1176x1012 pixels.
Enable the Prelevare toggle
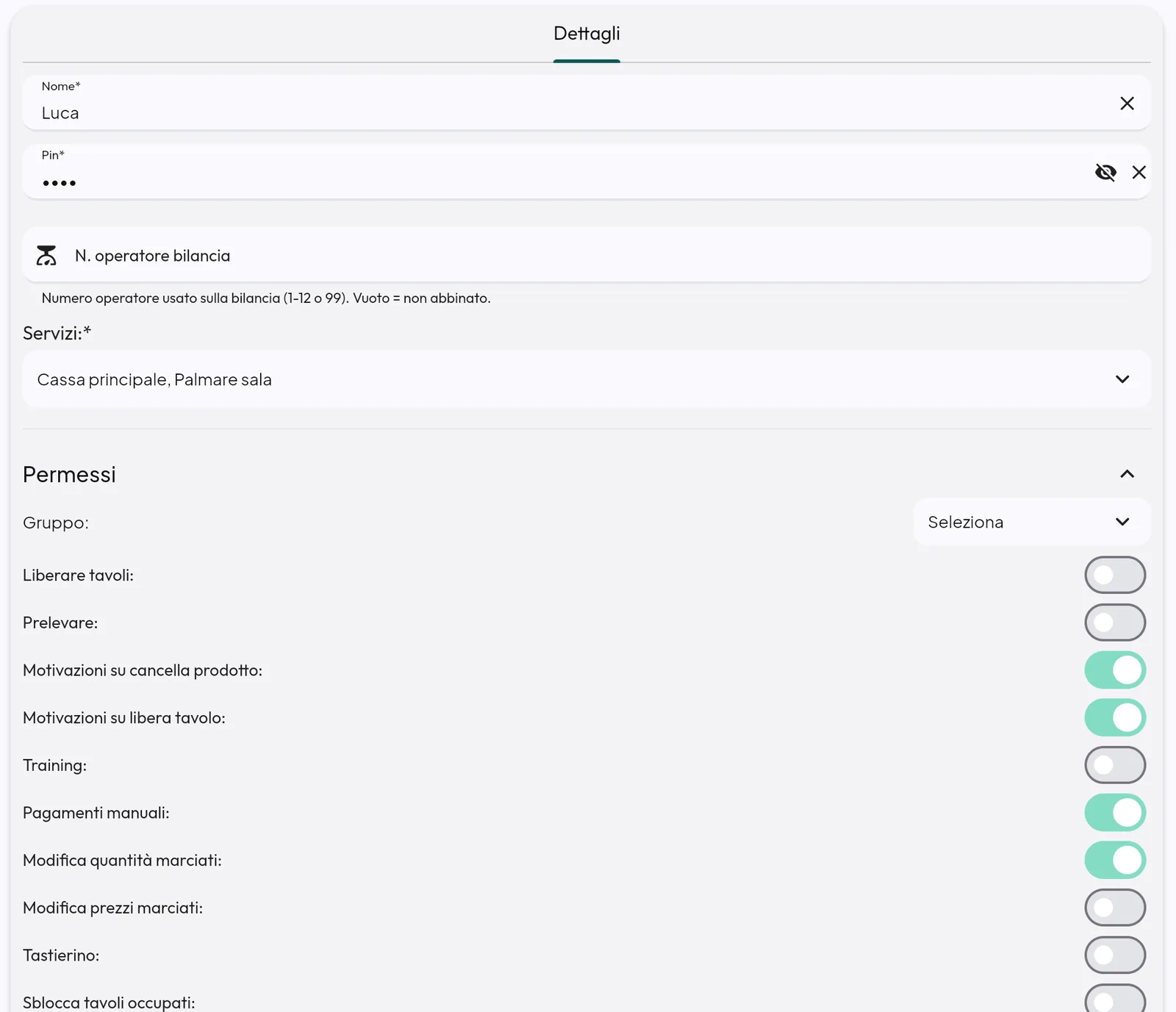pos(1115,622)
